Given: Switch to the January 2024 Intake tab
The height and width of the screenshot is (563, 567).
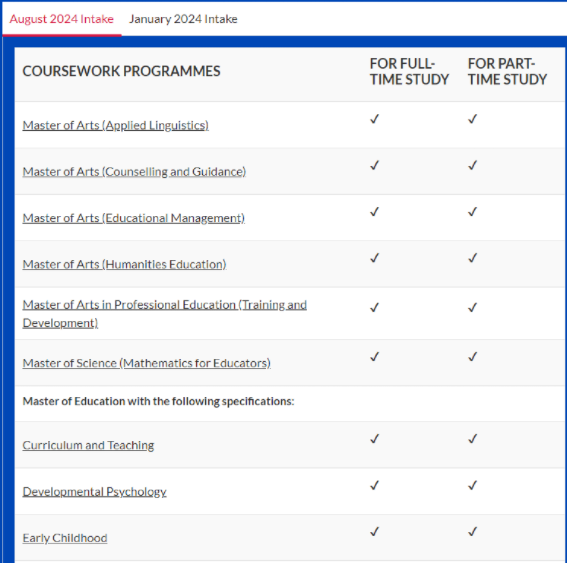Looking at the screenshot, I should click(x=183, y=19).
